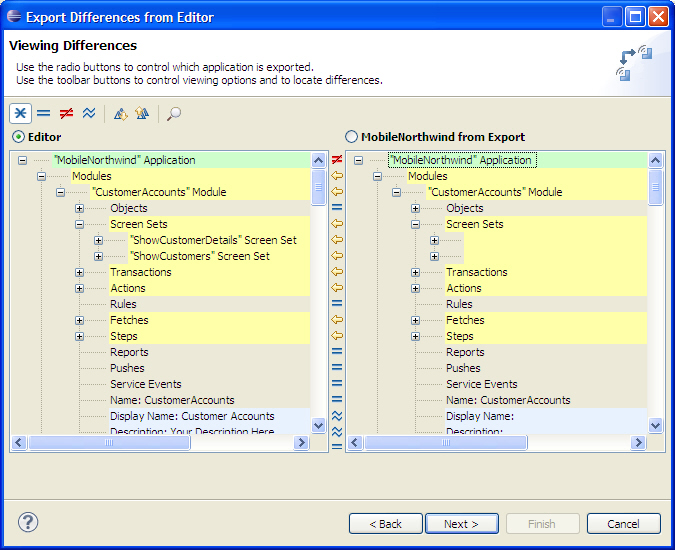Click the copy arrow beside Transactions row
This screenshot has width=675, height=550.
click(x=337, y=272)
